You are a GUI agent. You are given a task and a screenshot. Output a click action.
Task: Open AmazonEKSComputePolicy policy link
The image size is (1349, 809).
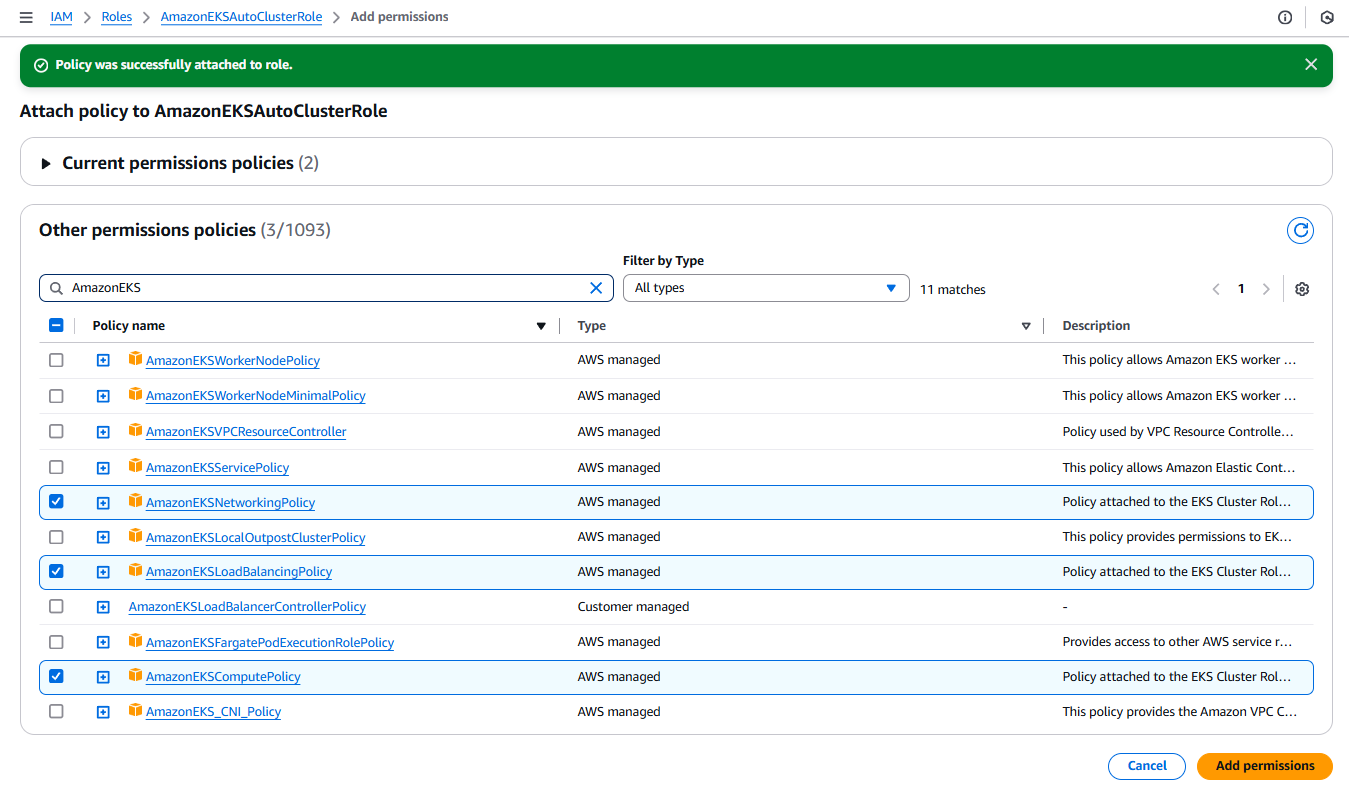click(x=223, y=677)
